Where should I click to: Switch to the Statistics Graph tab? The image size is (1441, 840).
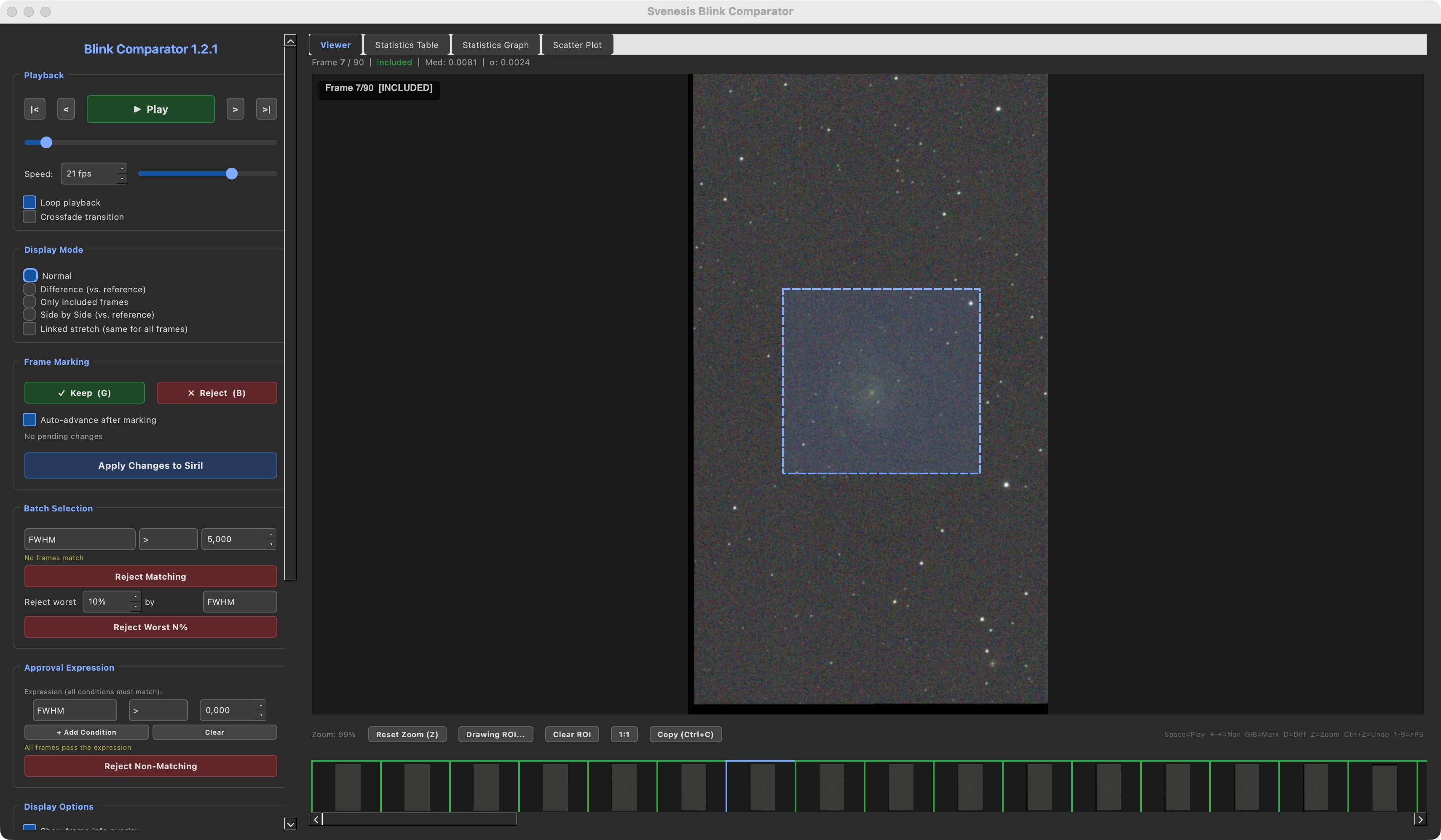point(495,44)
